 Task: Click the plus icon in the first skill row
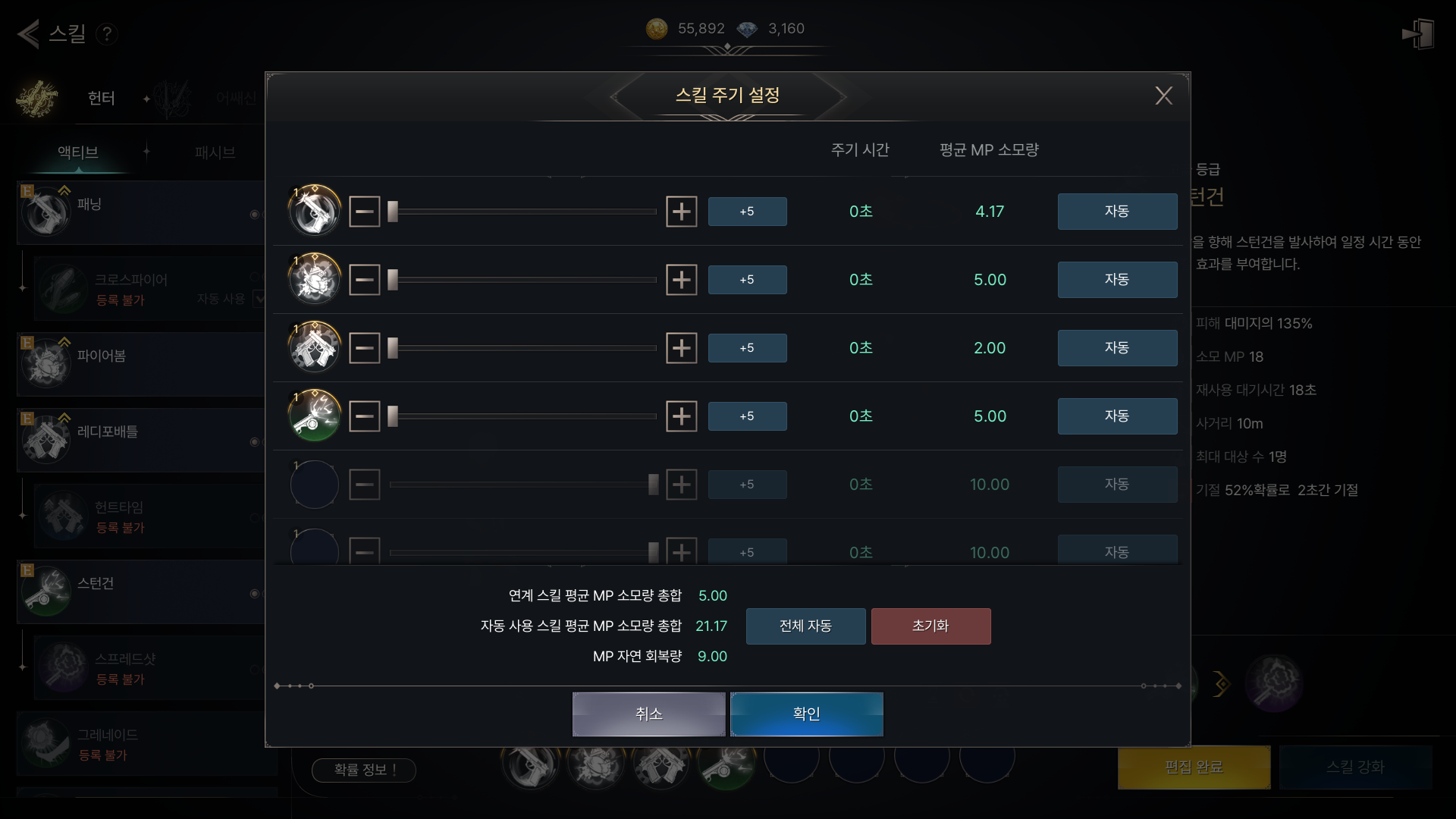click(681, 212)
